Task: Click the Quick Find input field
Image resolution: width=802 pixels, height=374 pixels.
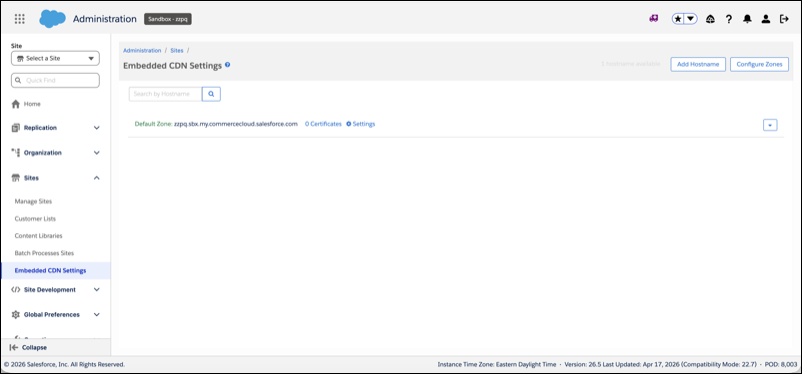Action: [x=55, y=80]
